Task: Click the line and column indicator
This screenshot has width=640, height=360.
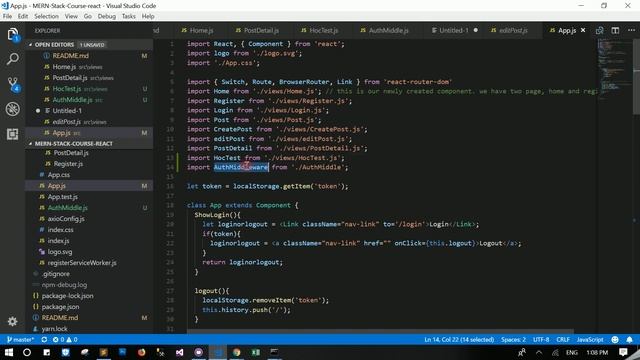Action: click(x=459, y=340)
